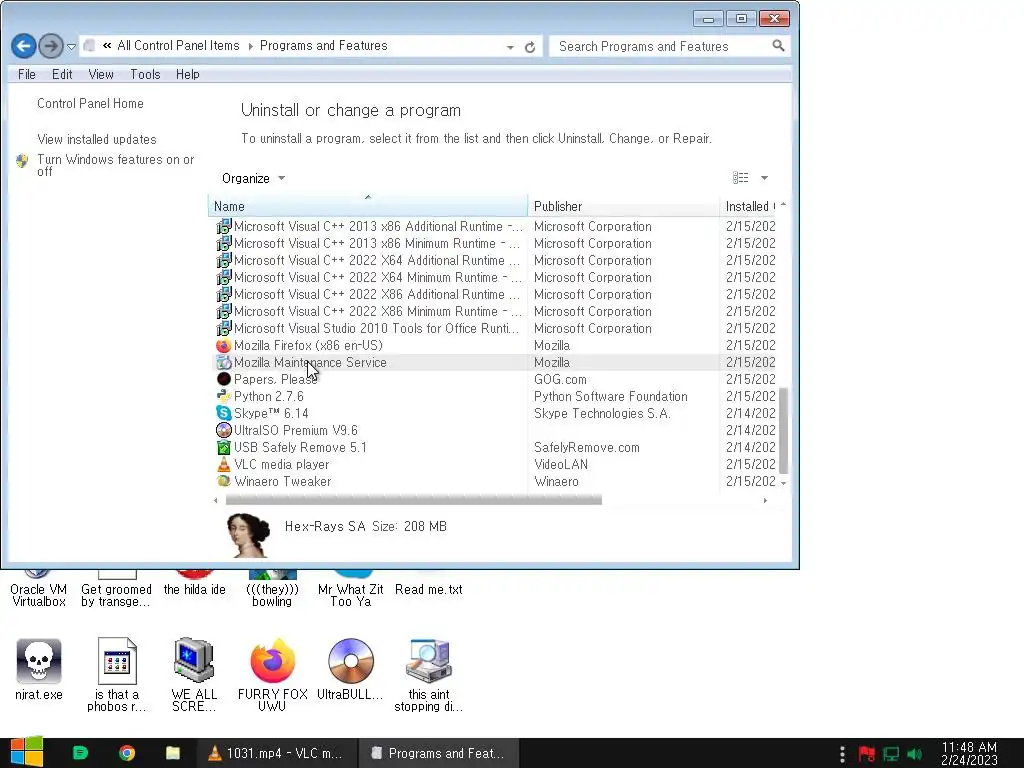Select Visual C++ 2022 X64 Minimum Runtime
This screenshot has height=768, width=1024.
point(495,278)
